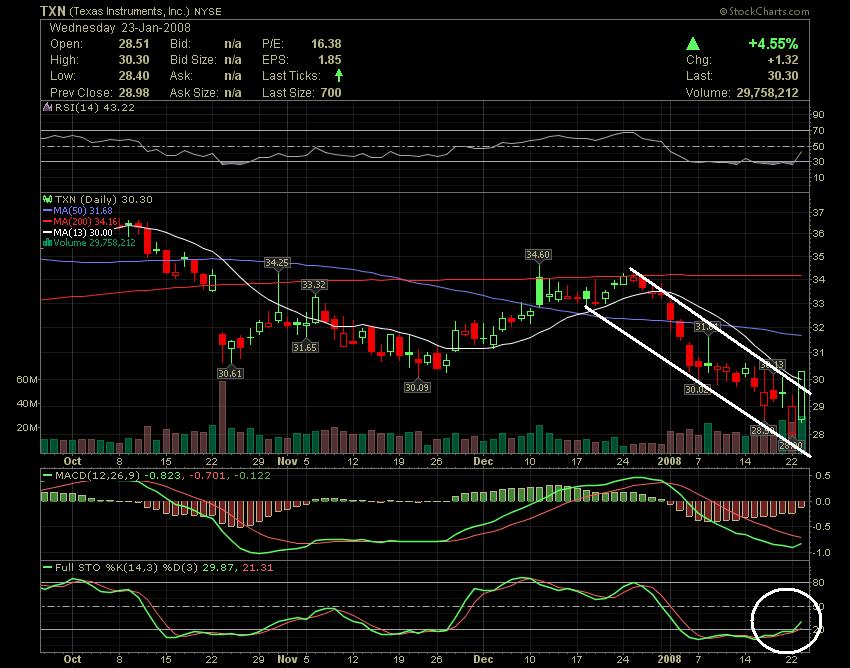The image size is (850, 668).
Task: Click the RSI 70 axis level label
Action: (819, 131)
